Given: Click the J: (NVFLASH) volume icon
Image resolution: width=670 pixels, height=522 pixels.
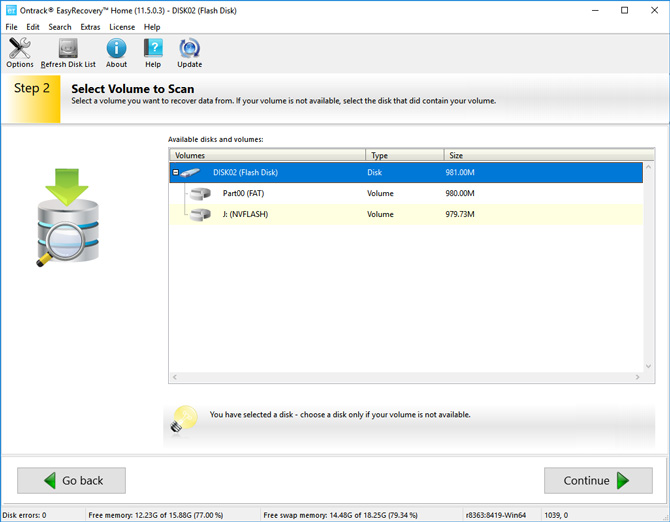Looking at the screenshot, I should pyautogui.click(x=200, y=214).
